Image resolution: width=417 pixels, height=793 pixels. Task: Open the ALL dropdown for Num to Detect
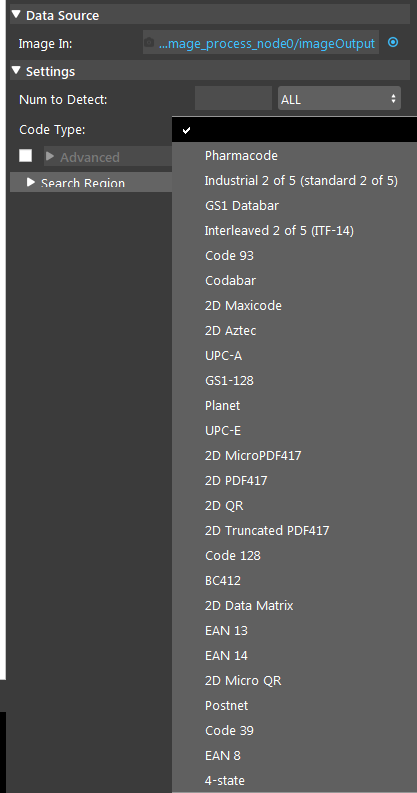(x=339, y=99)
